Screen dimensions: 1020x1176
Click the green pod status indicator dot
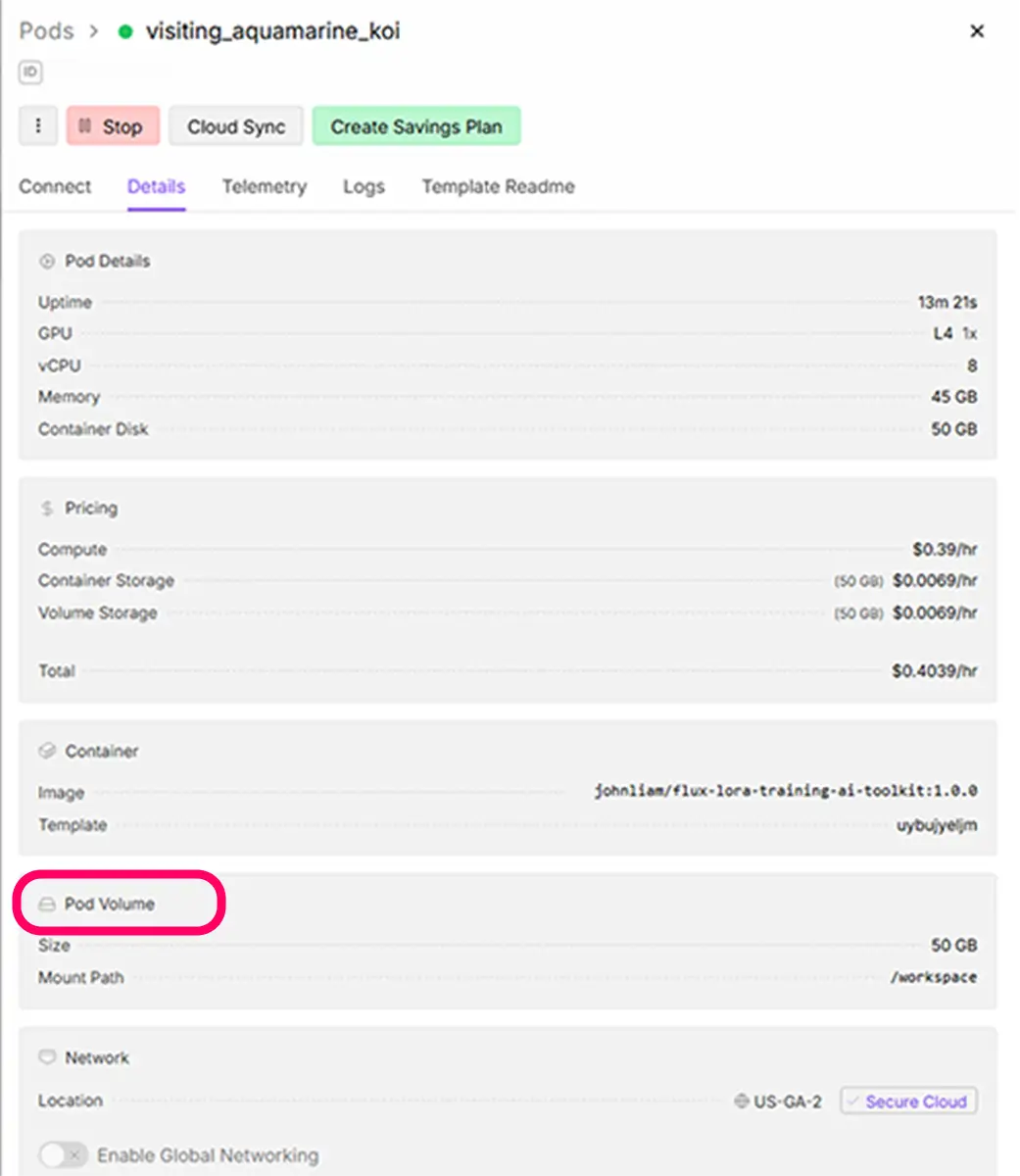124,31
